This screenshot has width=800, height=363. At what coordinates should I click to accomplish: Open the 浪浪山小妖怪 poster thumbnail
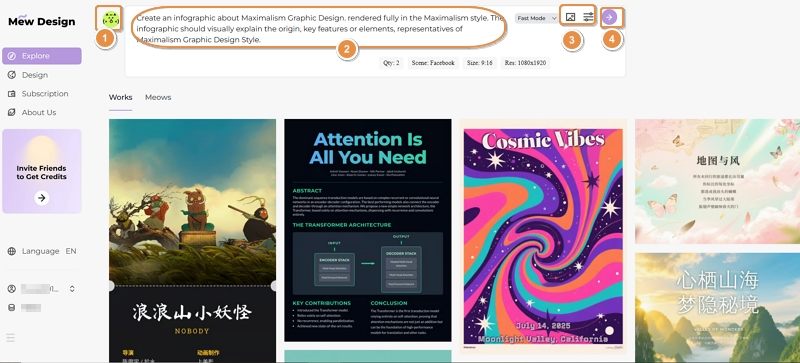(x=192, y=241)
